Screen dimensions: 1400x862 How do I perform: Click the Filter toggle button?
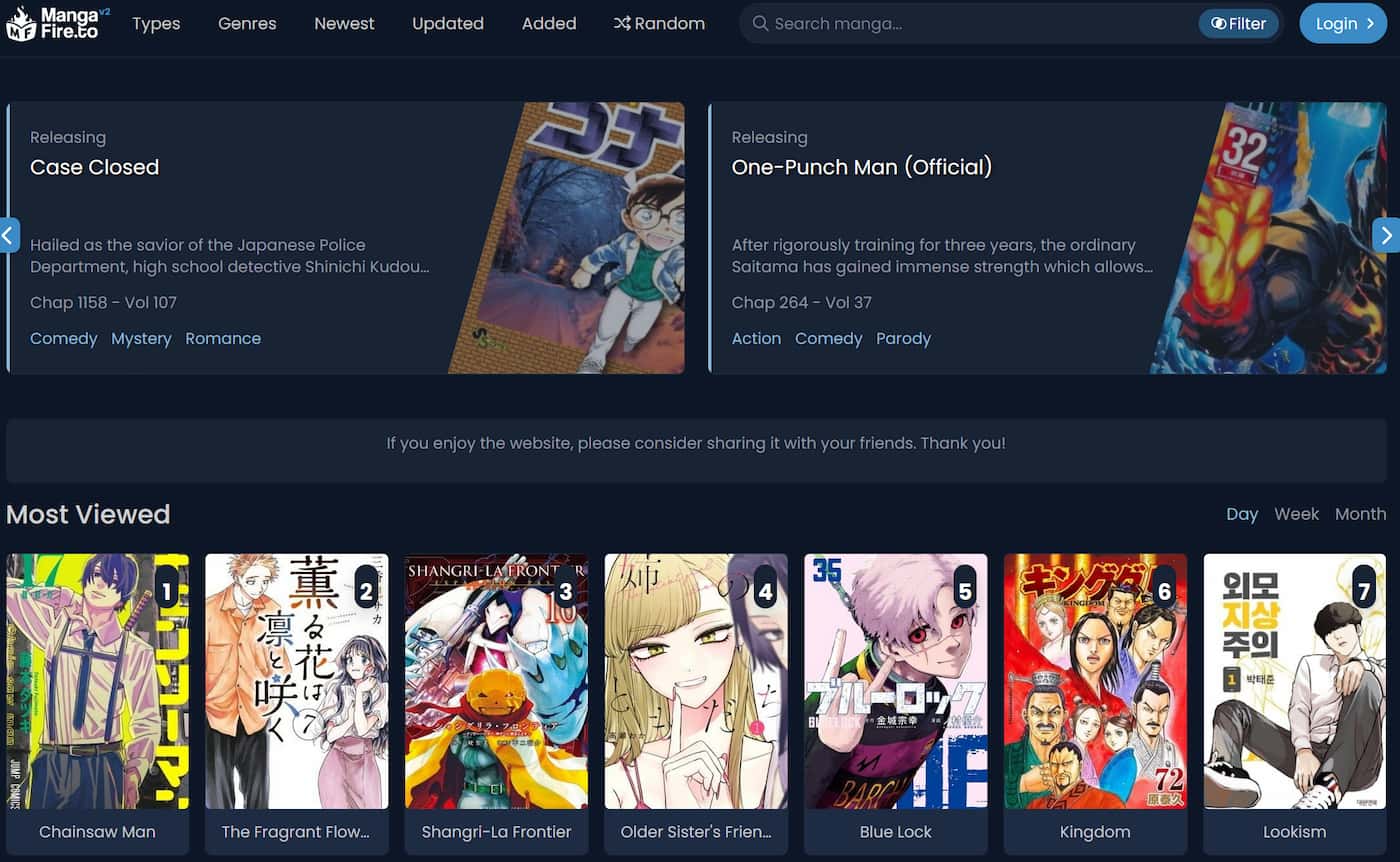1238,23
